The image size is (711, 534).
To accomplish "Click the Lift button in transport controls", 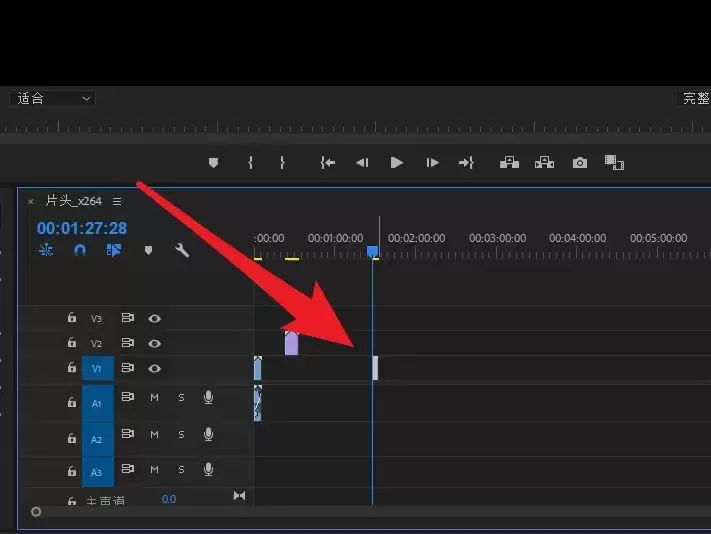I will (x=510, y=163).
